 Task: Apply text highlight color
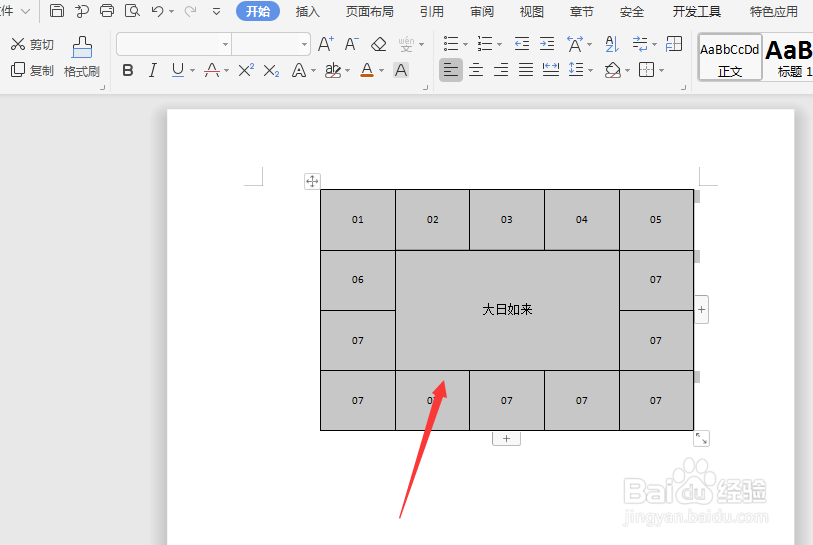point(333,70)
